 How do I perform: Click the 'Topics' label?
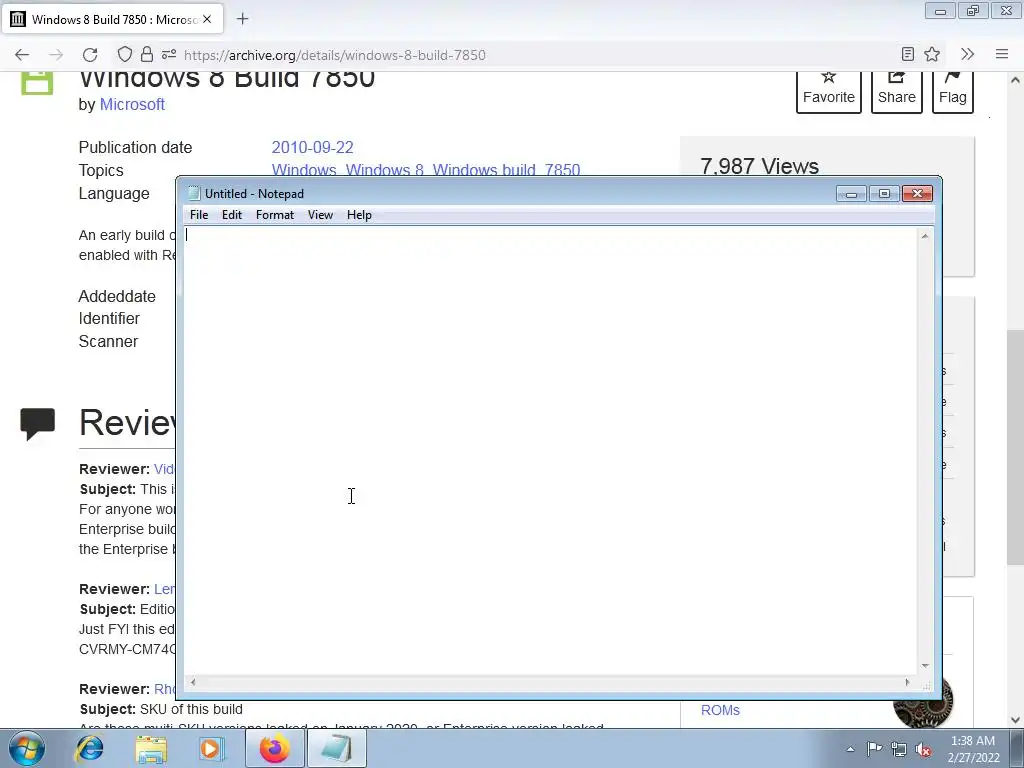[x=101, y=170]
